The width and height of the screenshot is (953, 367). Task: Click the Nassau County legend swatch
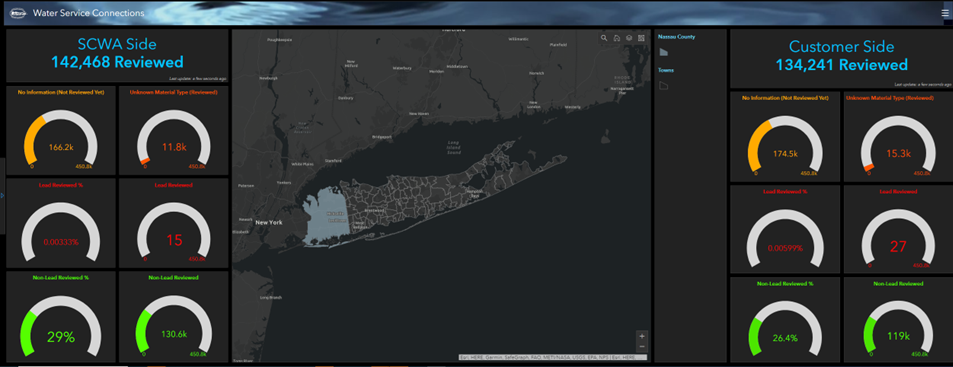point(664,53)
